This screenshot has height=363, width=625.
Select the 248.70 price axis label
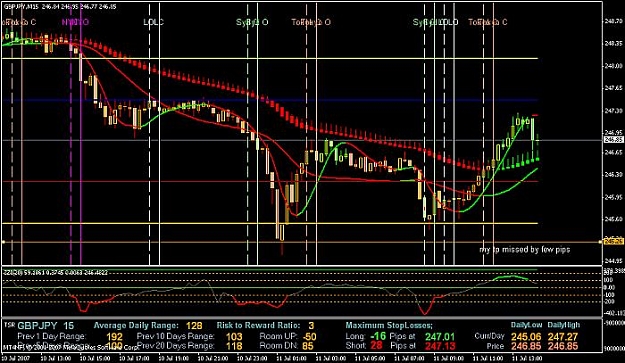tap(613, 21)
